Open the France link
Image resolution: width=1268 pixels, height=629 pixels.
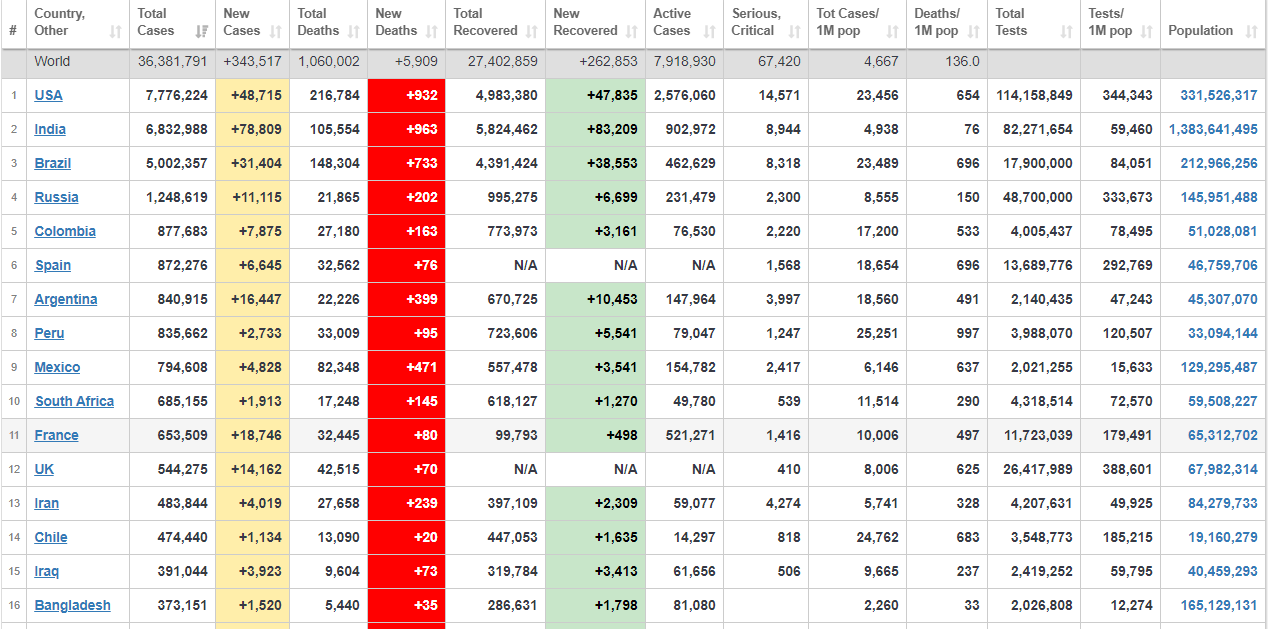pos(56,435)
